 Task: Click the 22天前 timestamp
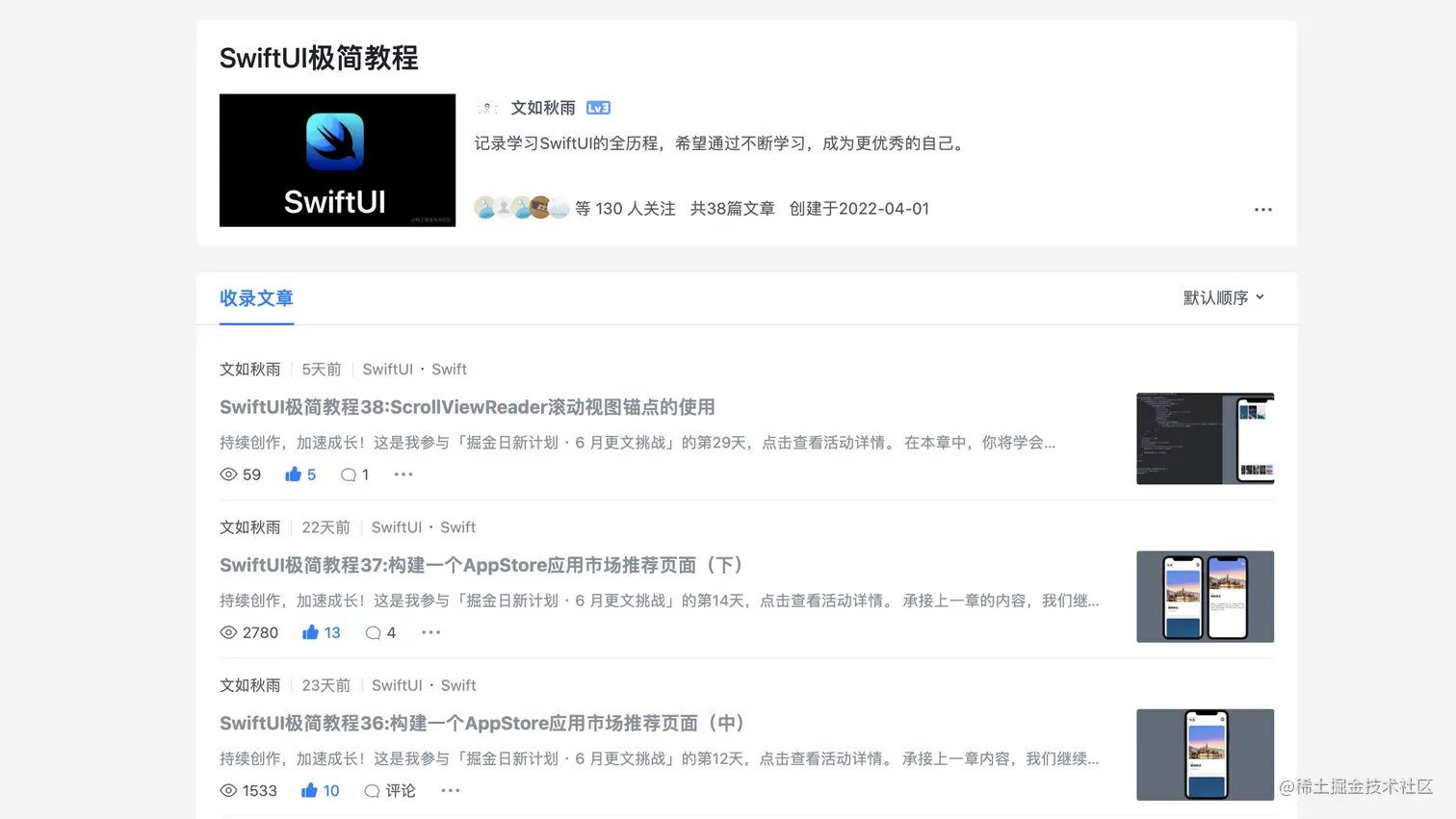pos(326,527)
